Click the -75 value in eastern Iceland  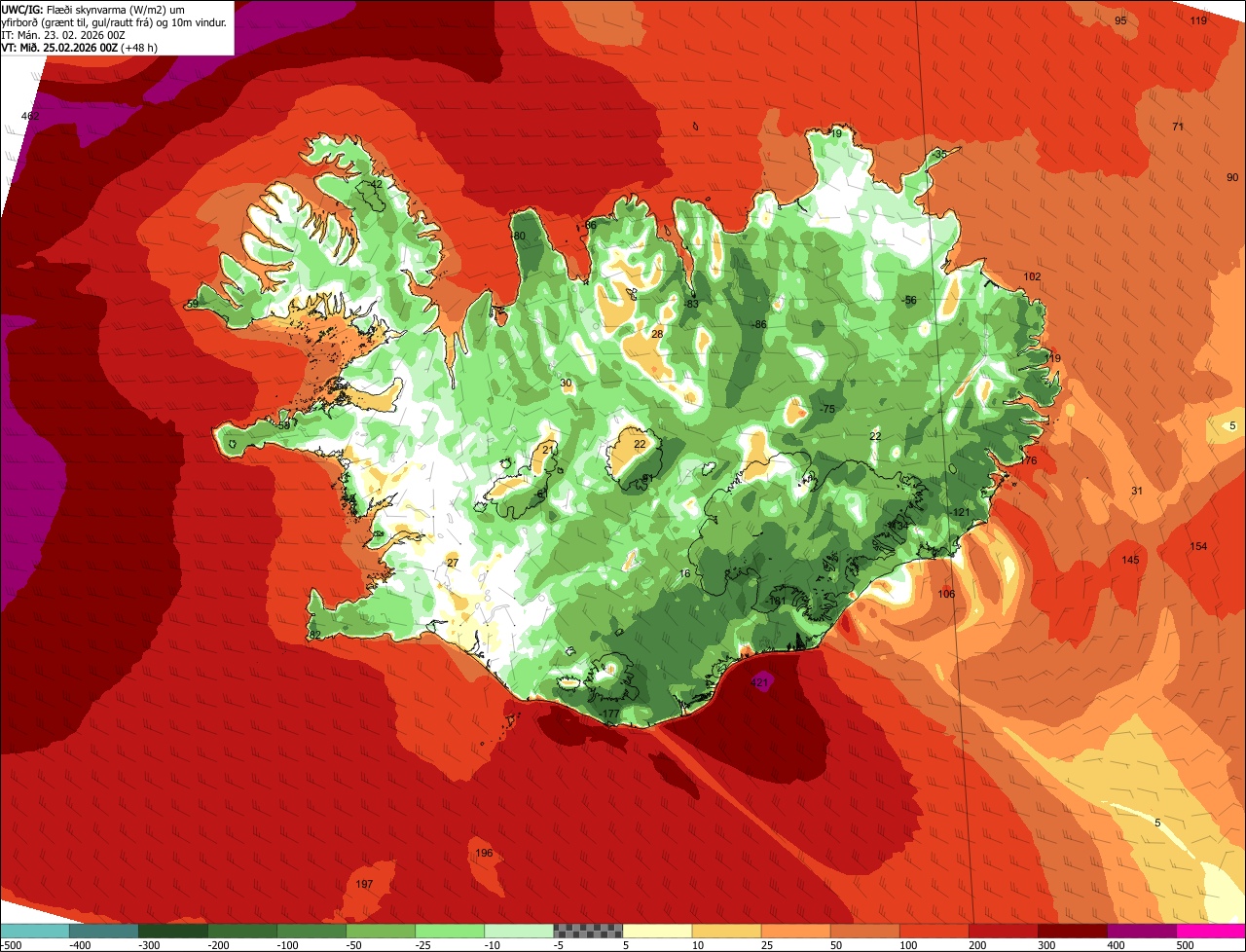point(827,409)
